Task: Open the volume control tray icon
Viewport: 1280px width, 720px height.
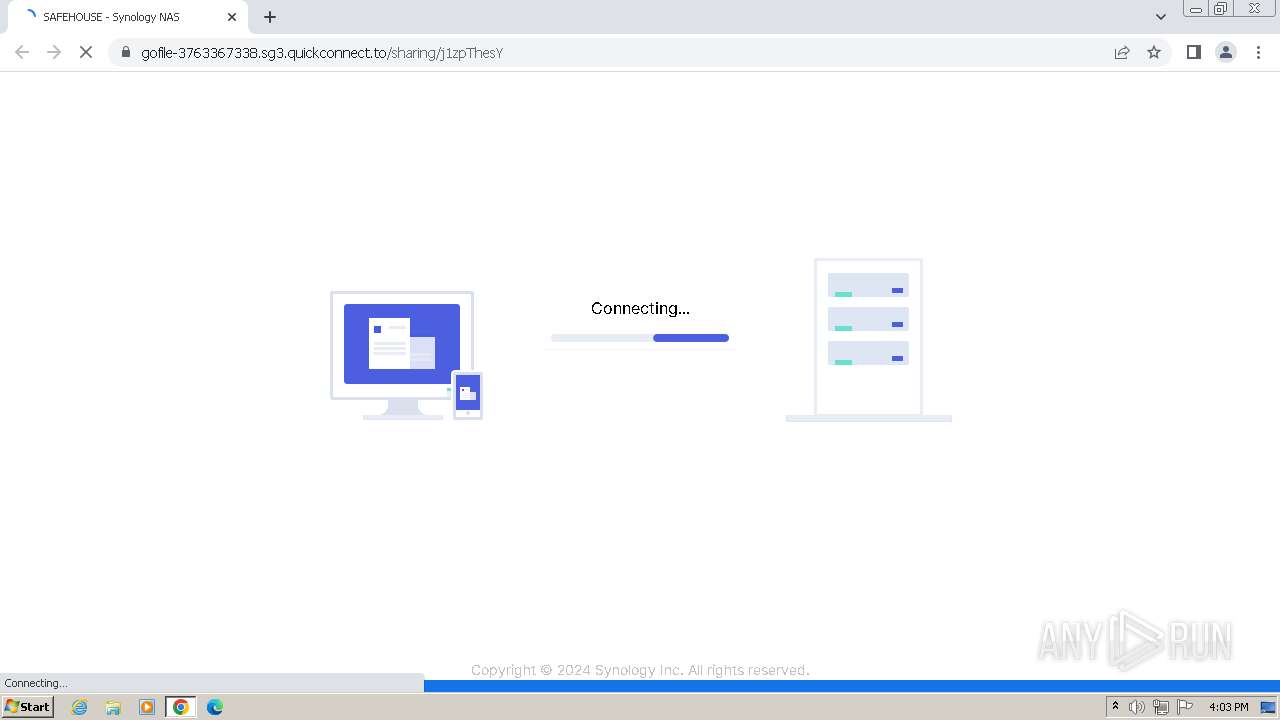Action: pos(1137,707)
